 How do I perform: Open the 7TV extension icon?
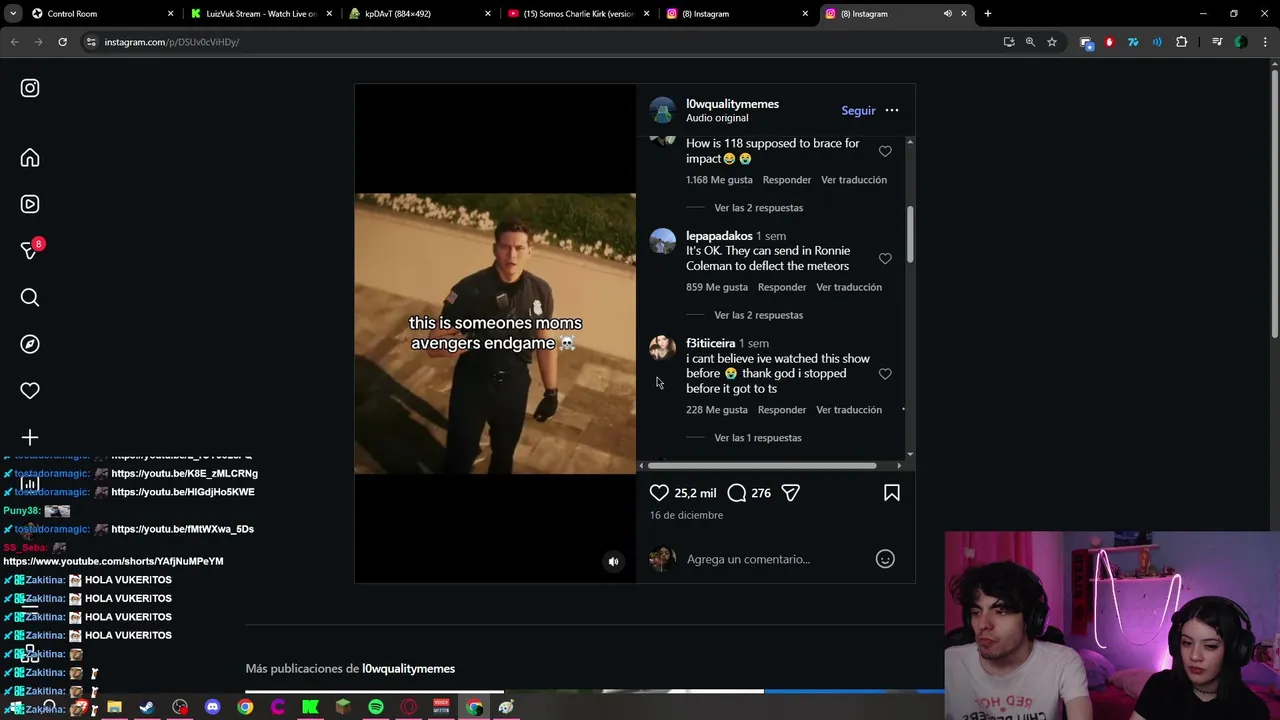(x=1133, y=42)
